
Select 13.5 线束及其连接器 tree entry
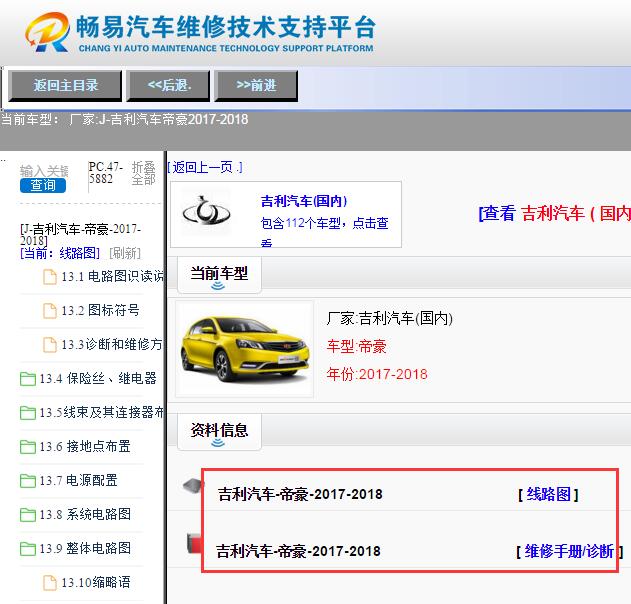point(101,412)
